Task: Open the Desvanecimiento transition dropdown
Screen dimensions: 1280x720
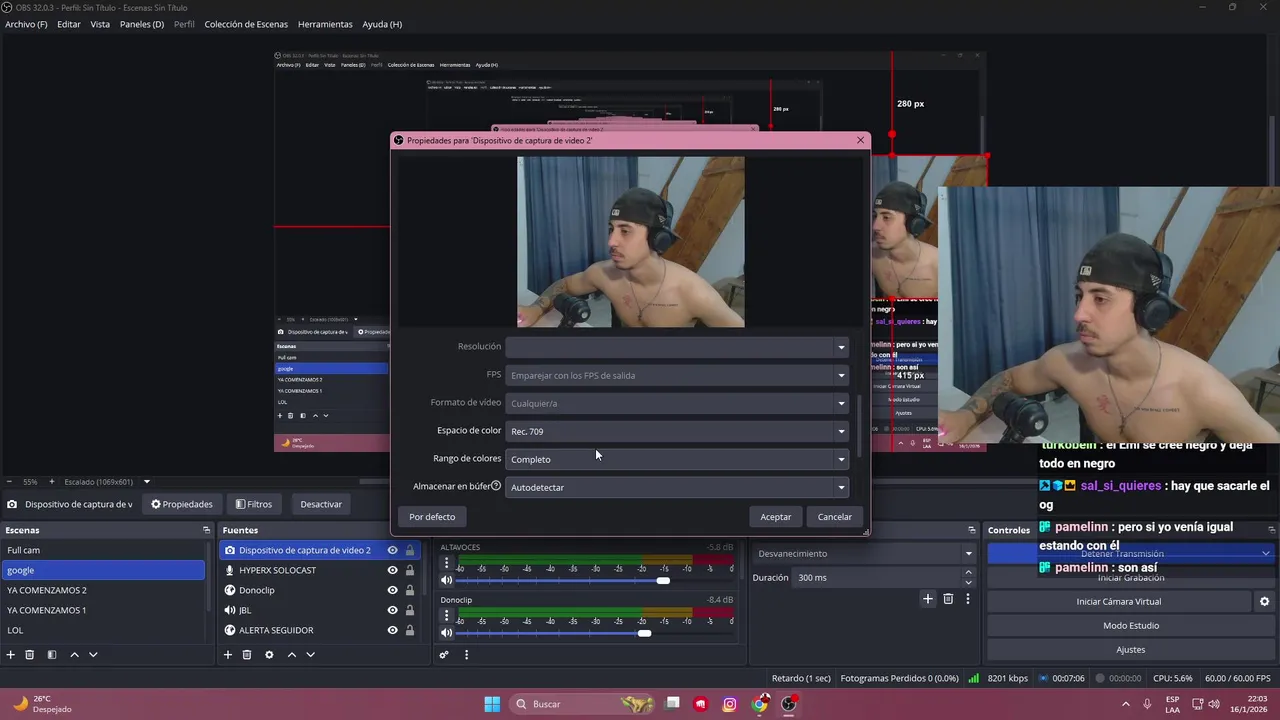Action: pos(865,553)
